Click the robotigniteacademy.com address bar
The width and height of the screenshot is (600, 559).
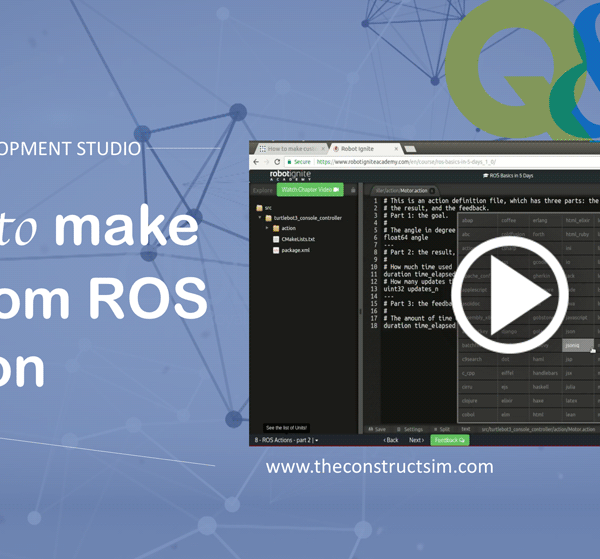point(406,162)
